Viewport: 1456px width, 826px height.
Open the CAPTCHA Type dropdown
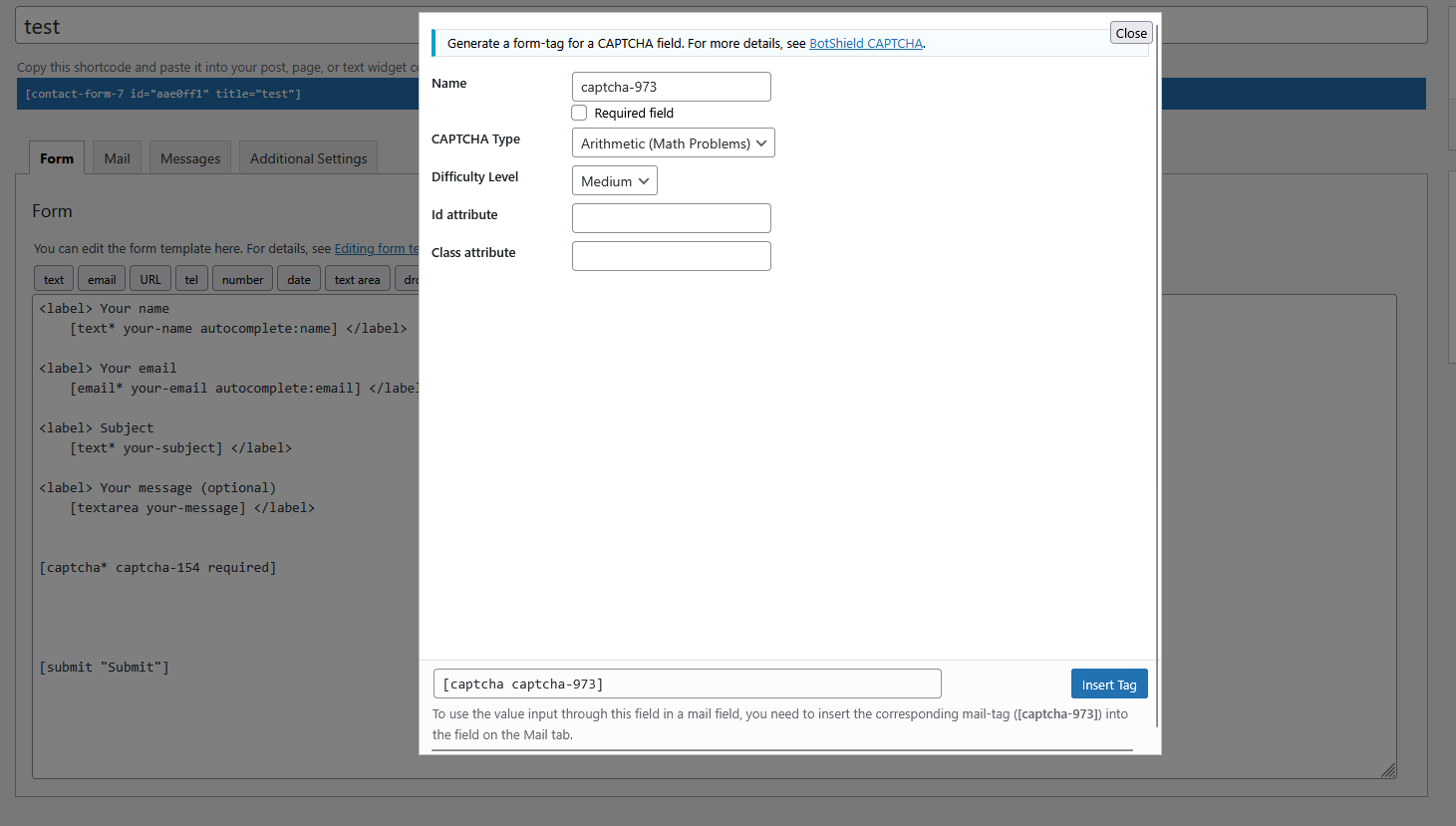(673, 142)
